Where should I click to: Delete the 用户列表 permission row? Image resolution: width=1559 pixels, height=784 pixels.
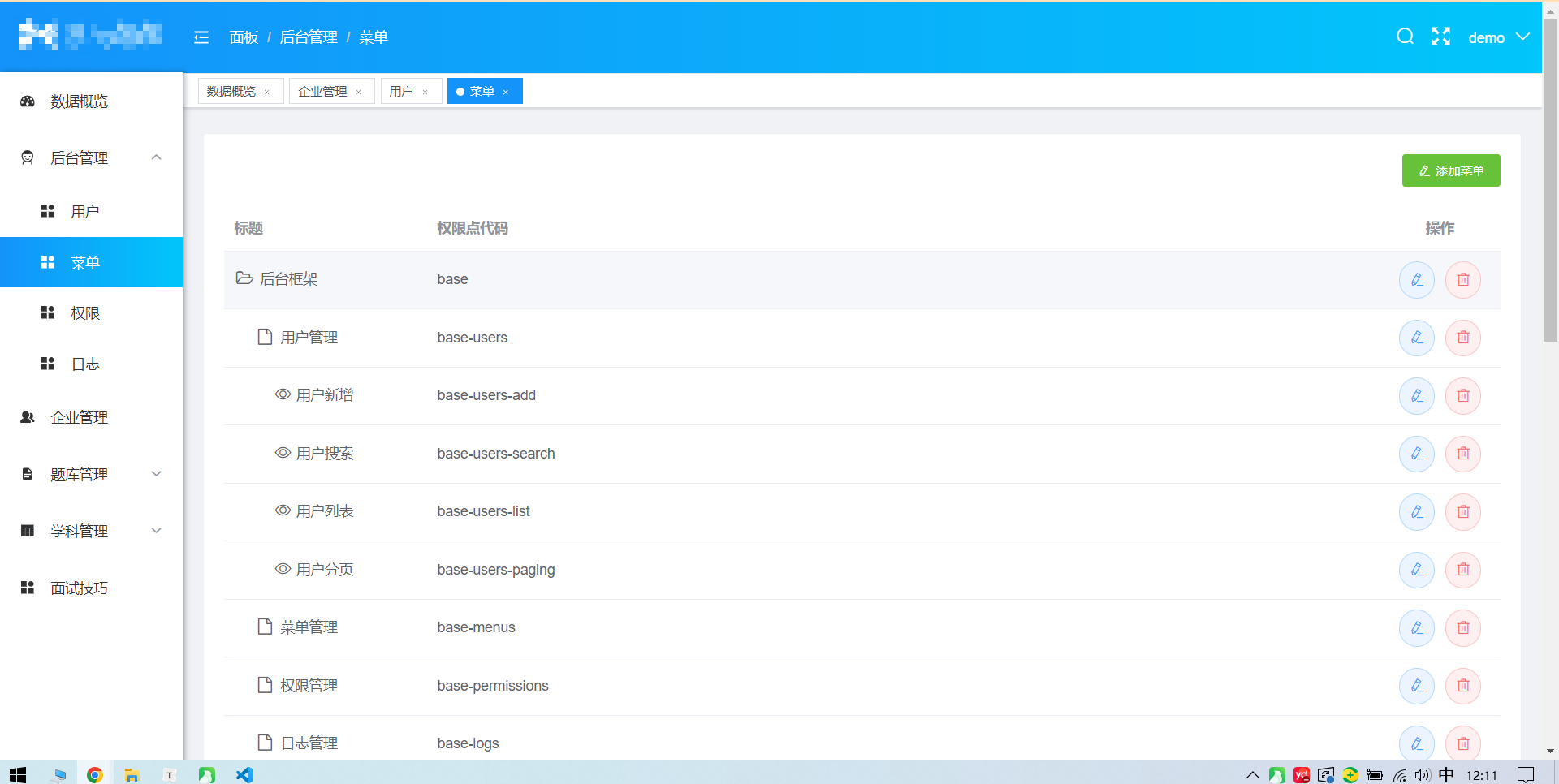point(1463,512)
